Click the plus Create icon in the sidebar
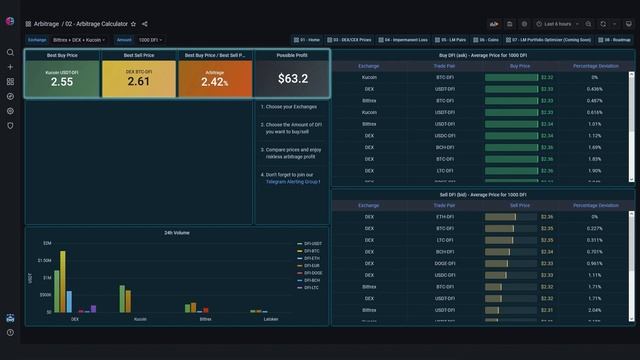640x360 pixels. [10, 67]
